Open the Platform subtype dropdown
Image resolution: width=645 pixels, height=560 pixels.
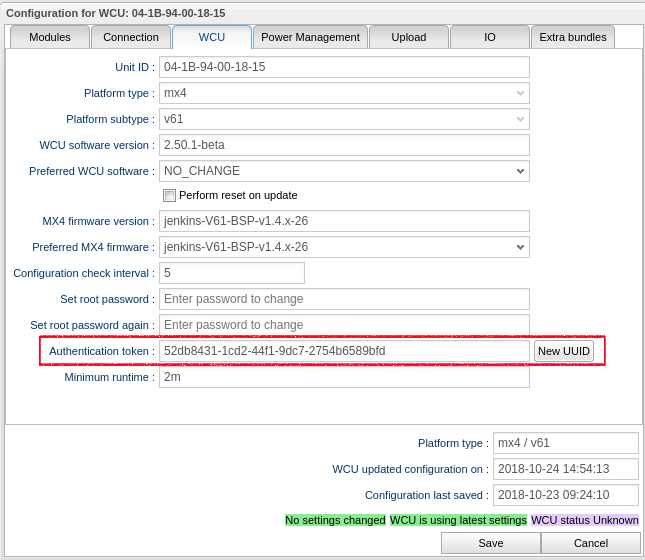coord(344,119)
